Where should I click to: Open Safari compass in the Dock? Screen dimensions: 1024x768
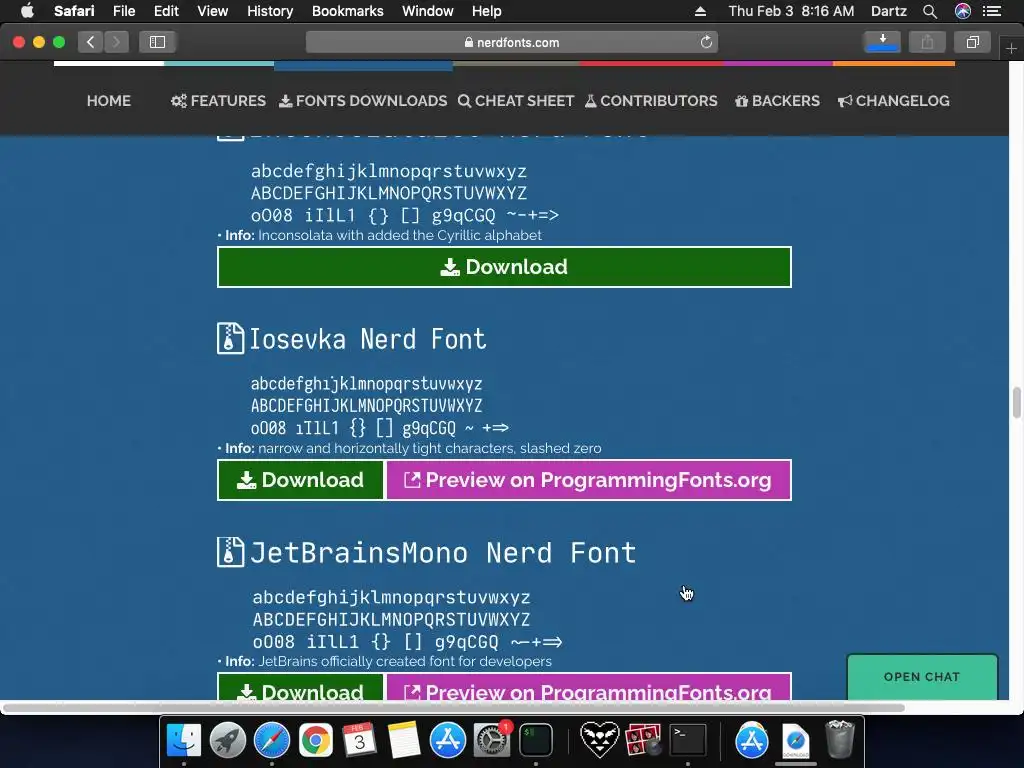point(272,740)
